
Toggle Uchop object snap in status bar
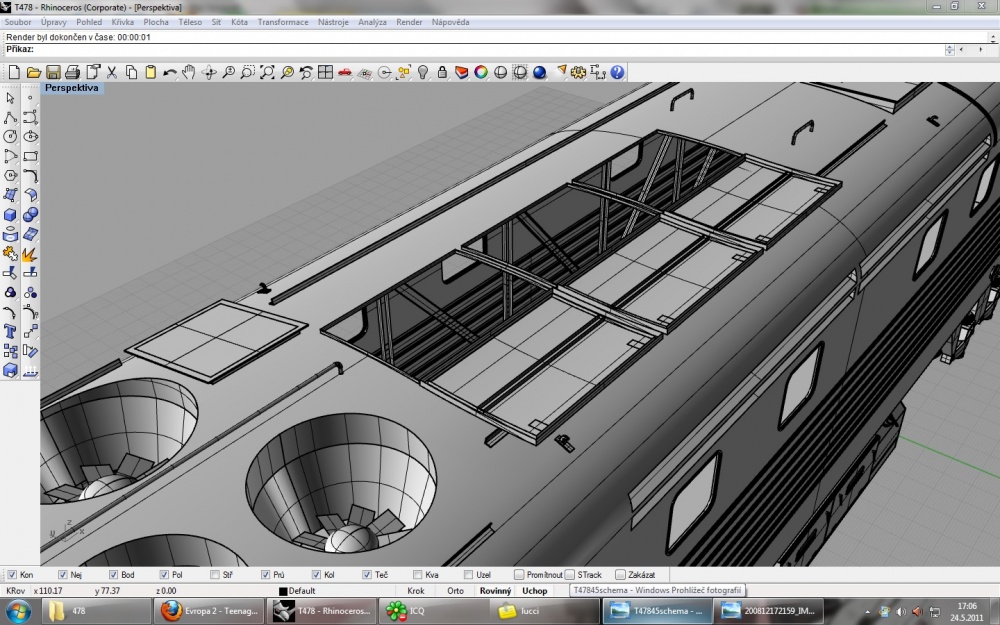[534, 591]
